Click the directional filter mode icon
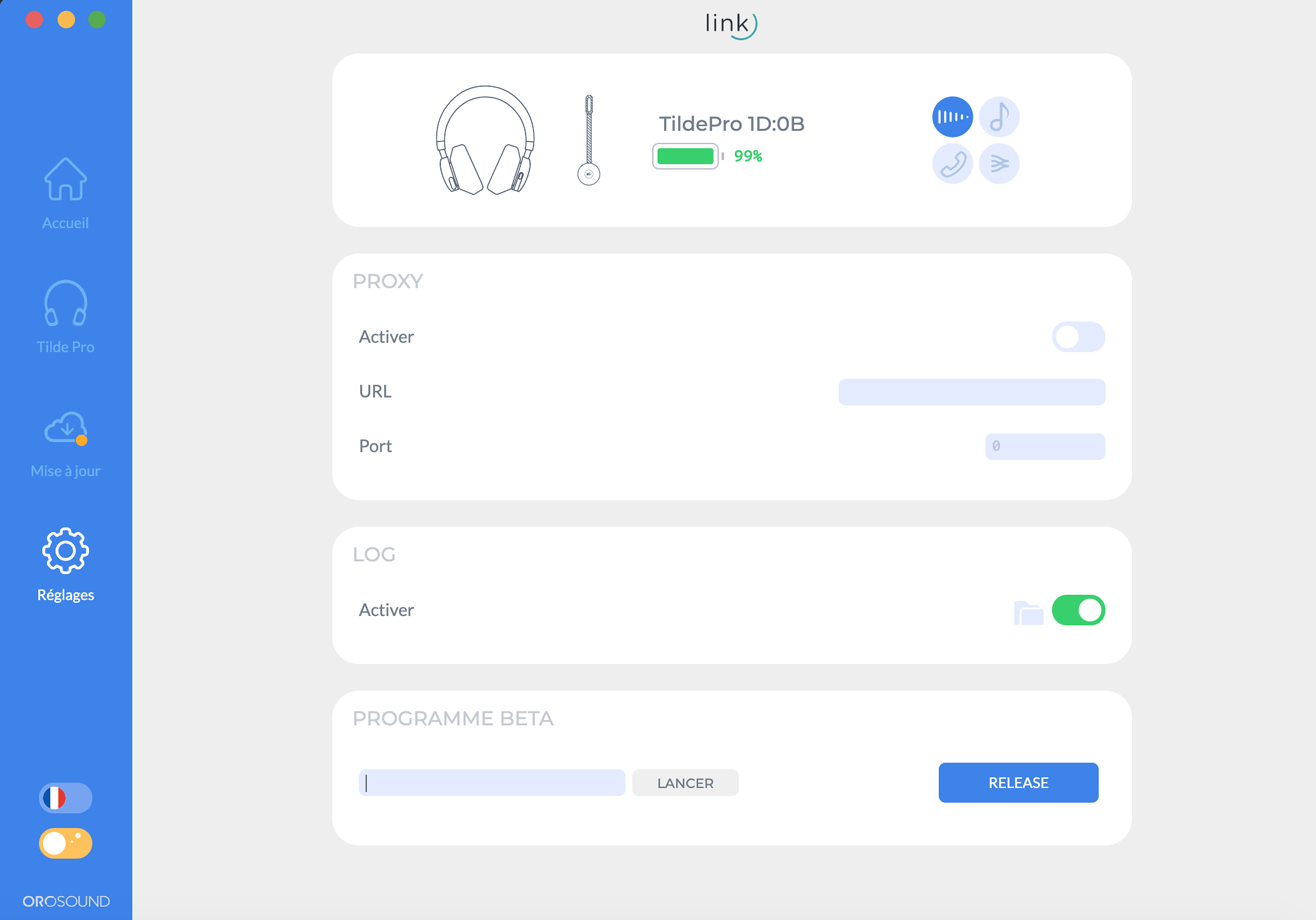This screenshot has height=920, width=1316. pyautogui.click(x=999, y=163)
